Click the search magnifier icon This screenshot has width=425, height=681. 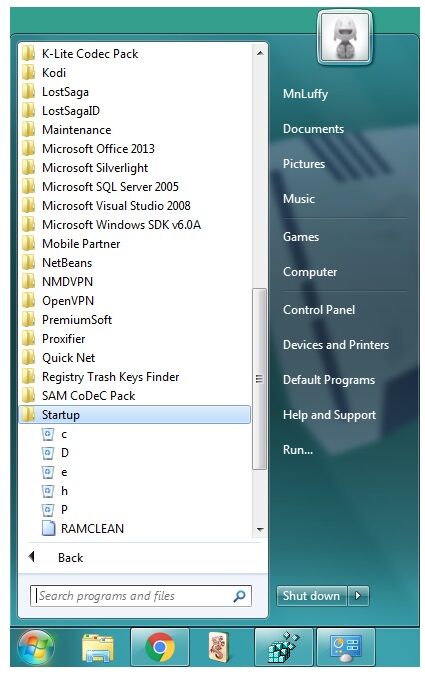pos(239,596)
